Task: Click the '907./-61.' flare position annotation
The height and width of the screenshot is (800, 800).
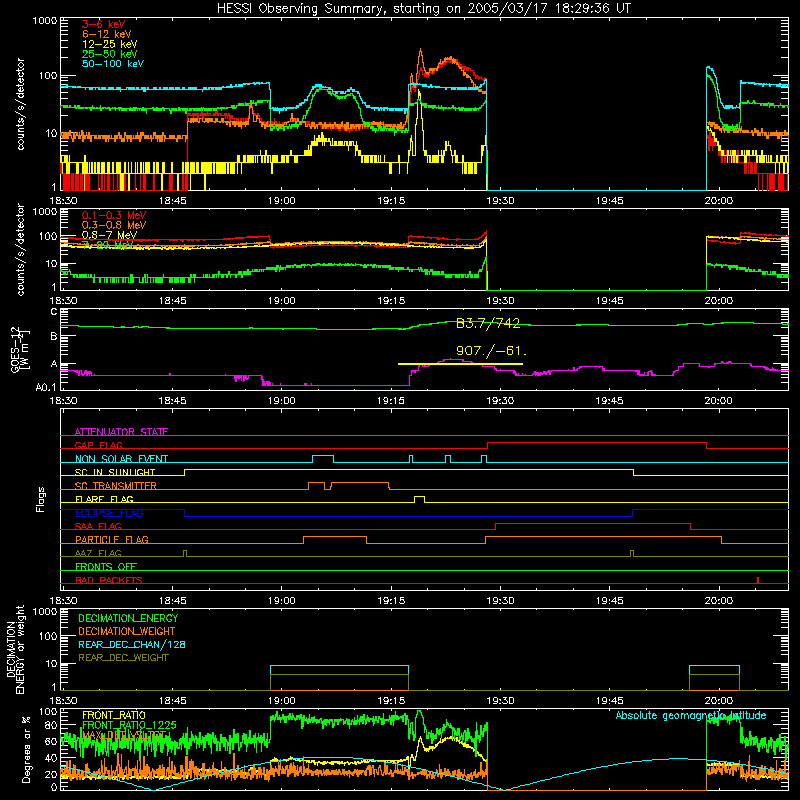Action: click(491, 351)
